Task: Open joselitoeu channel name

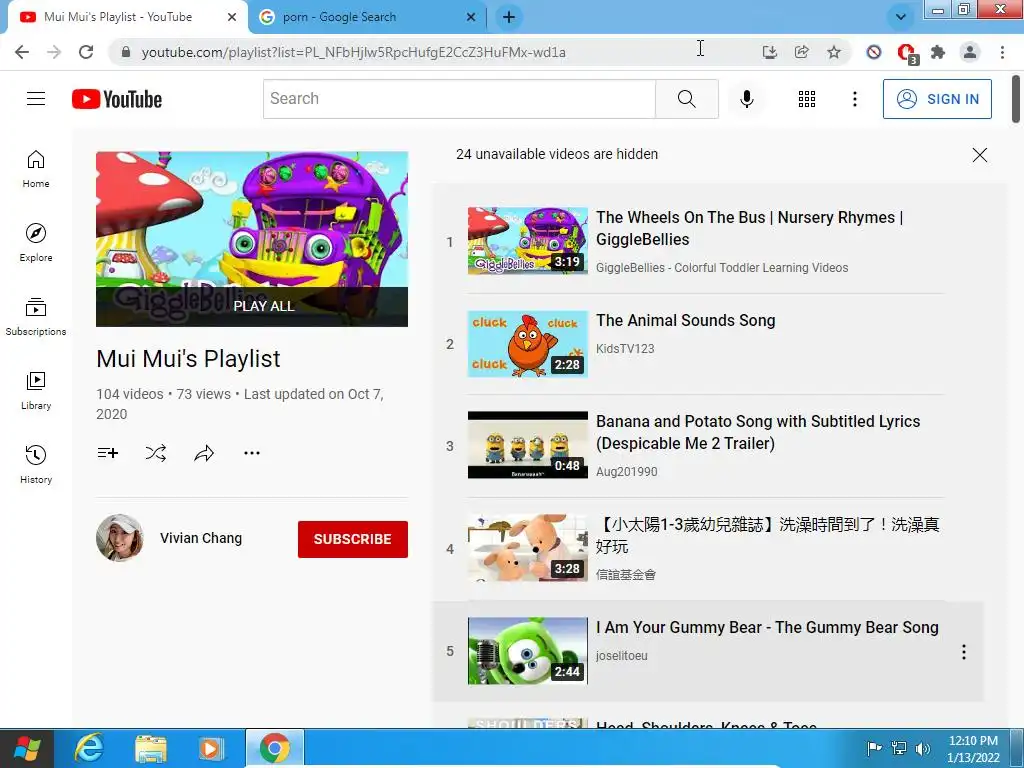Action: pos(622,656)
